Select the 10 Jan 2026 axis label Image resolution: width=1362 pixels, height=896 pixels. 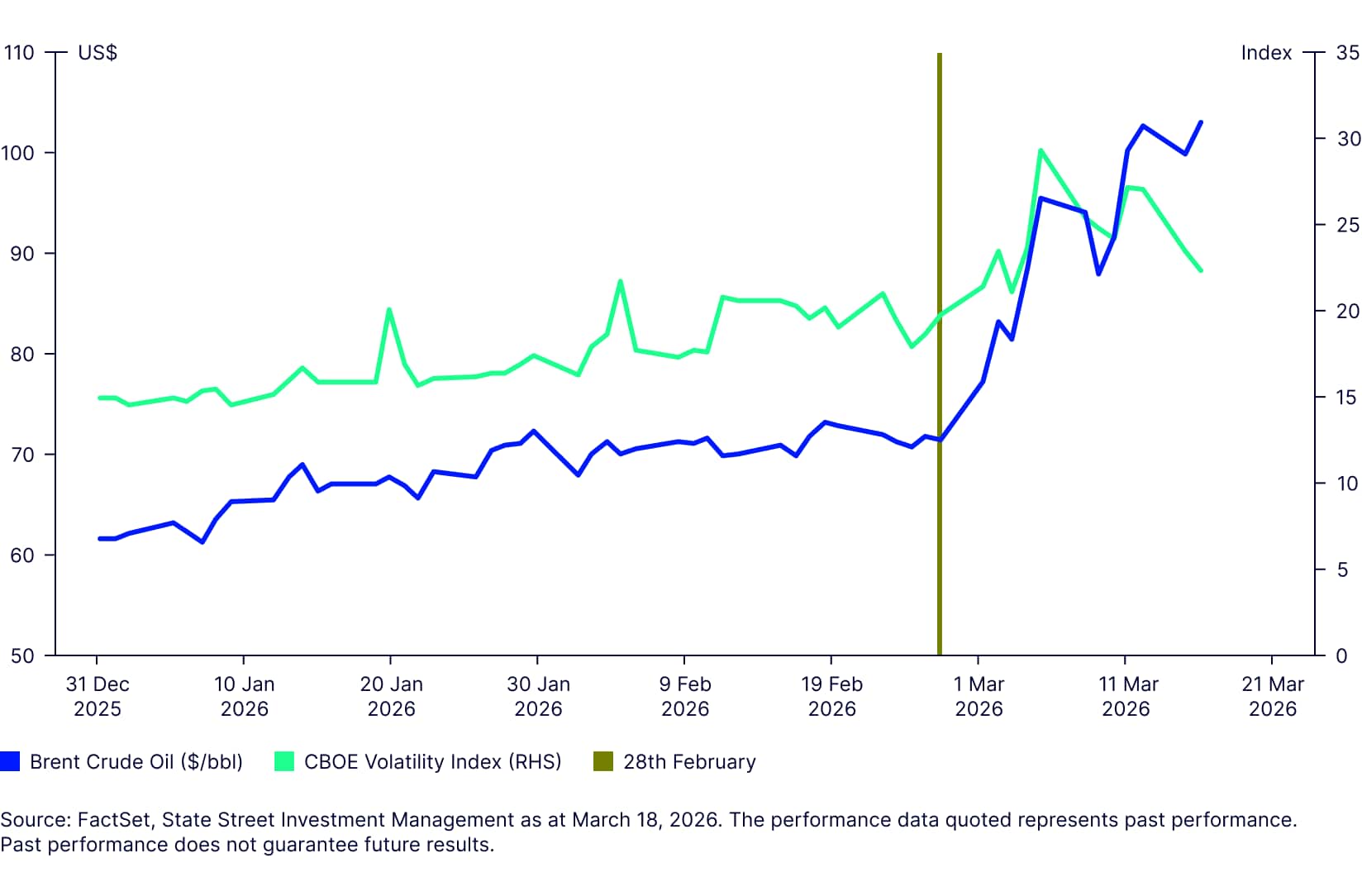coord(244,696)
